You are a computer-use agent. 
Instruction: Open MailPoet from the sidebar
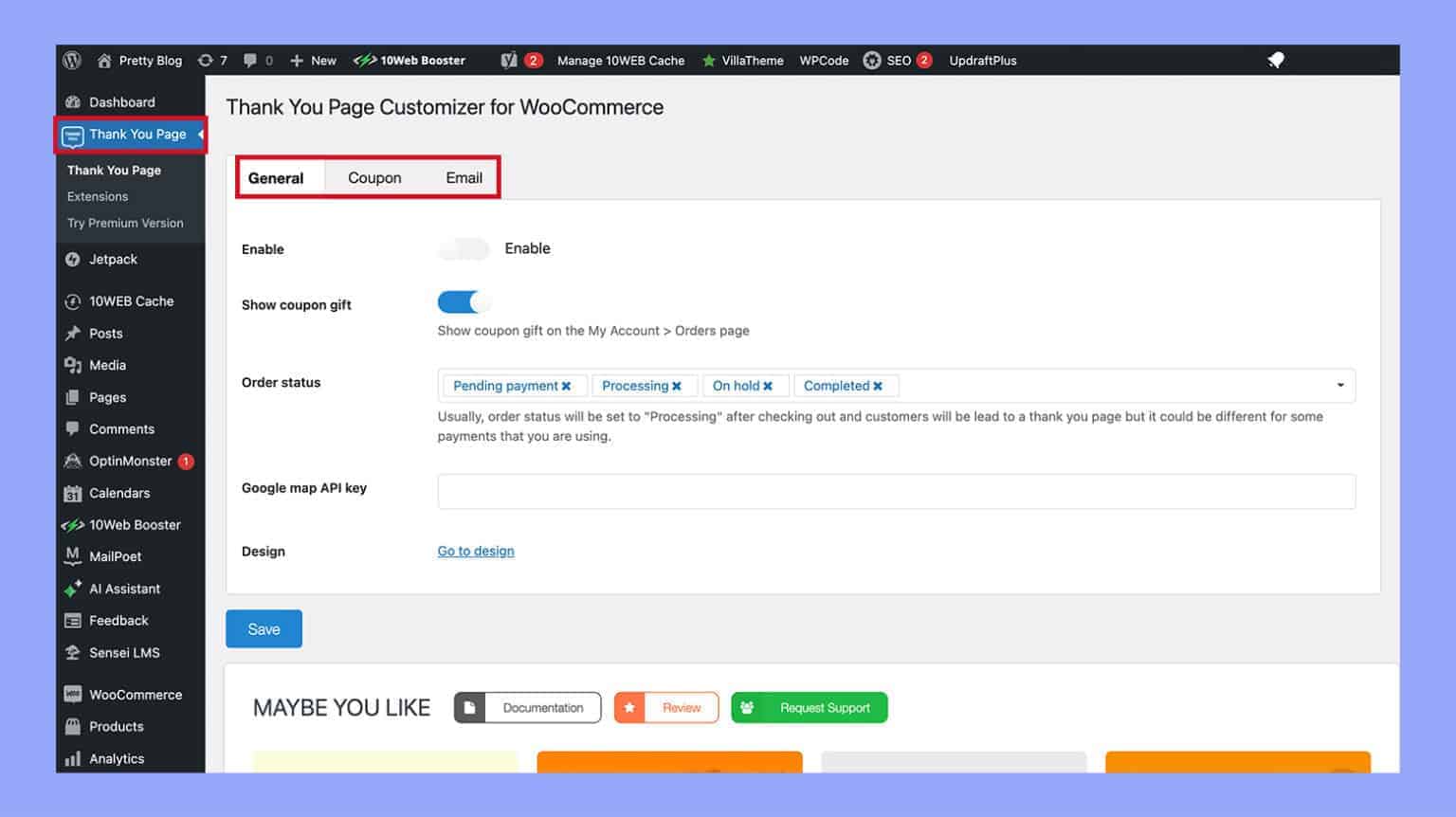(115, 556)
